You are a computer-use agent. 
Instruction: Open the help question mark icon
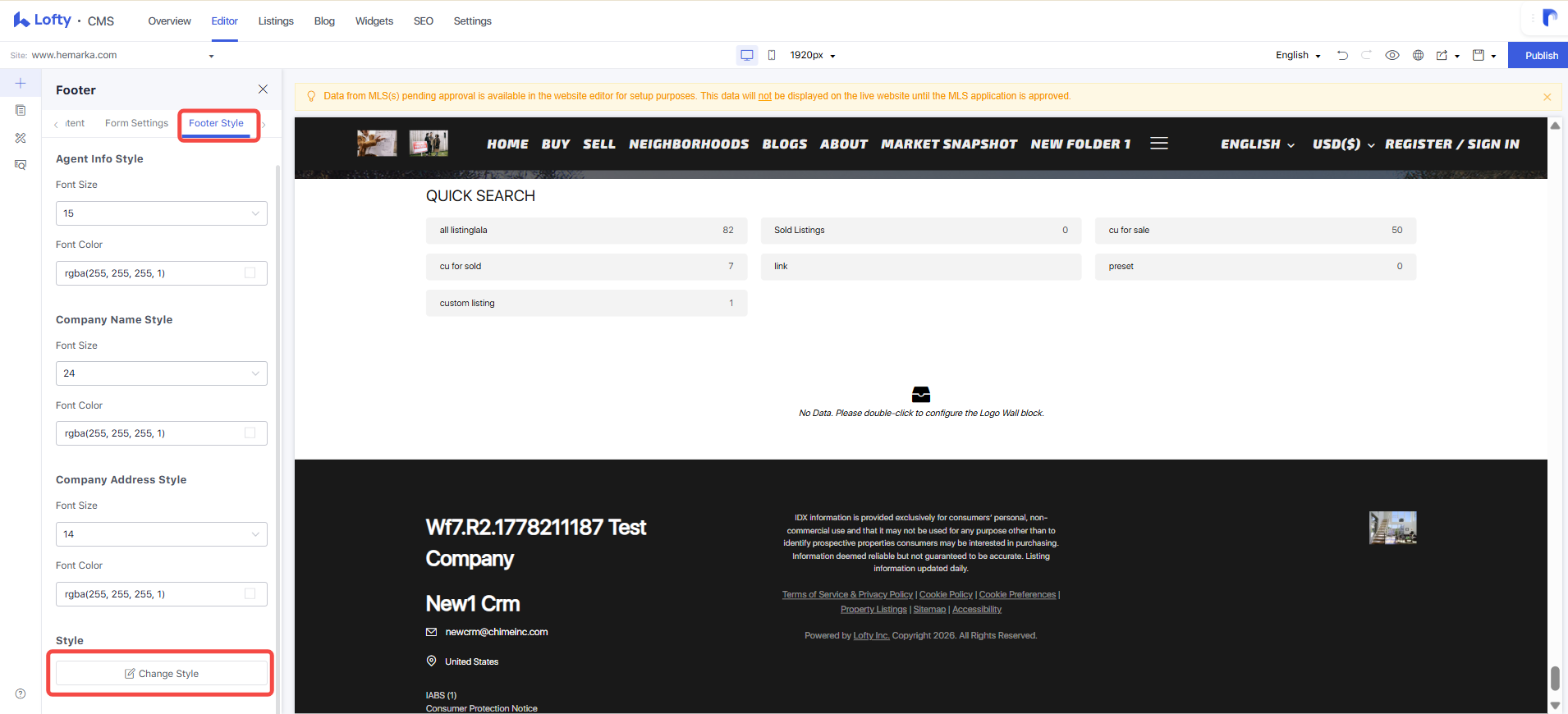21,693
